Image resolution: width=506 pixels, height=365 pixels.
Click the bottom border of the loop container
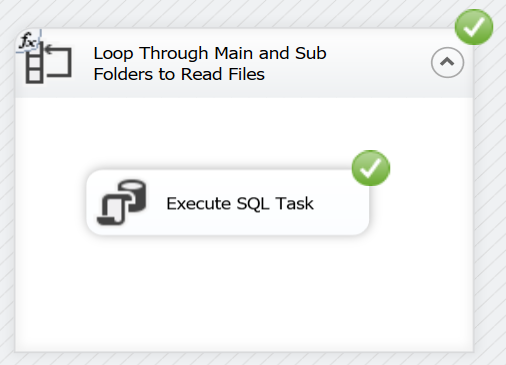coord(243,351)
